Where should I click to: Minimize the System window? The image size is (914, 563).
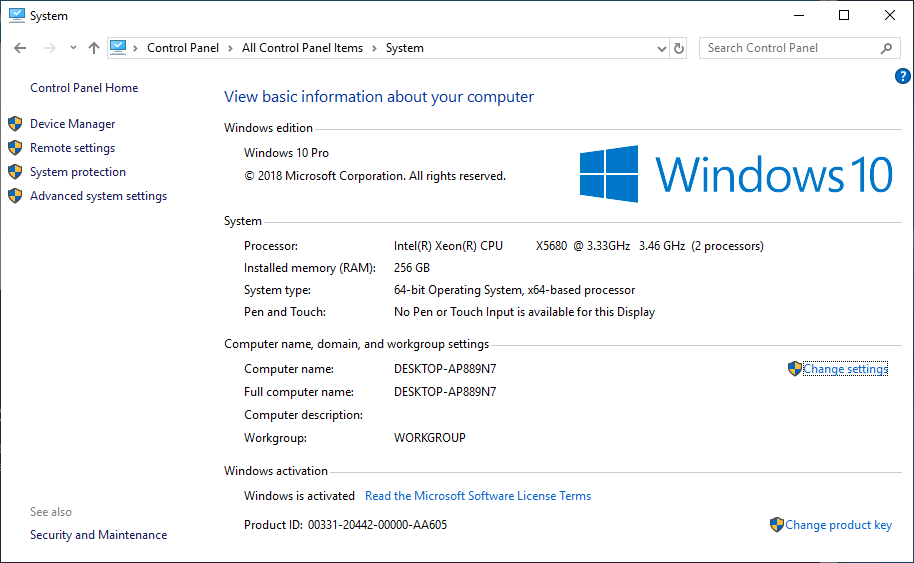coord(799,15)
